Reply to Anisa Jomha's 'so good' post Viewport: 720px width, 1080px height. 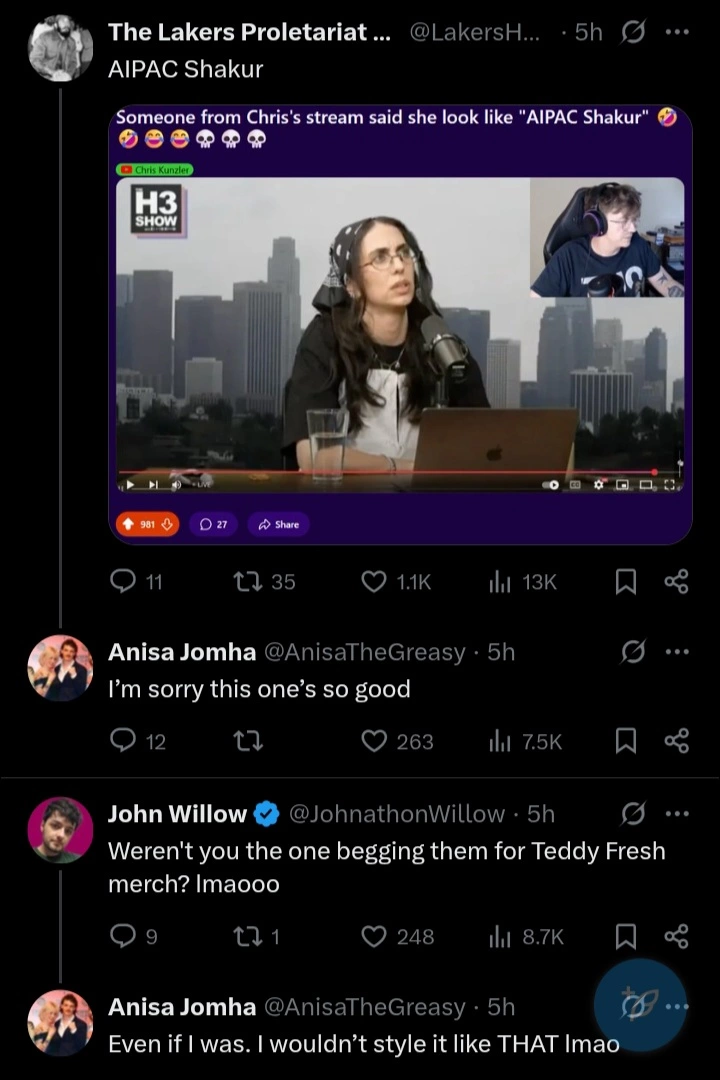click(138, 741)
